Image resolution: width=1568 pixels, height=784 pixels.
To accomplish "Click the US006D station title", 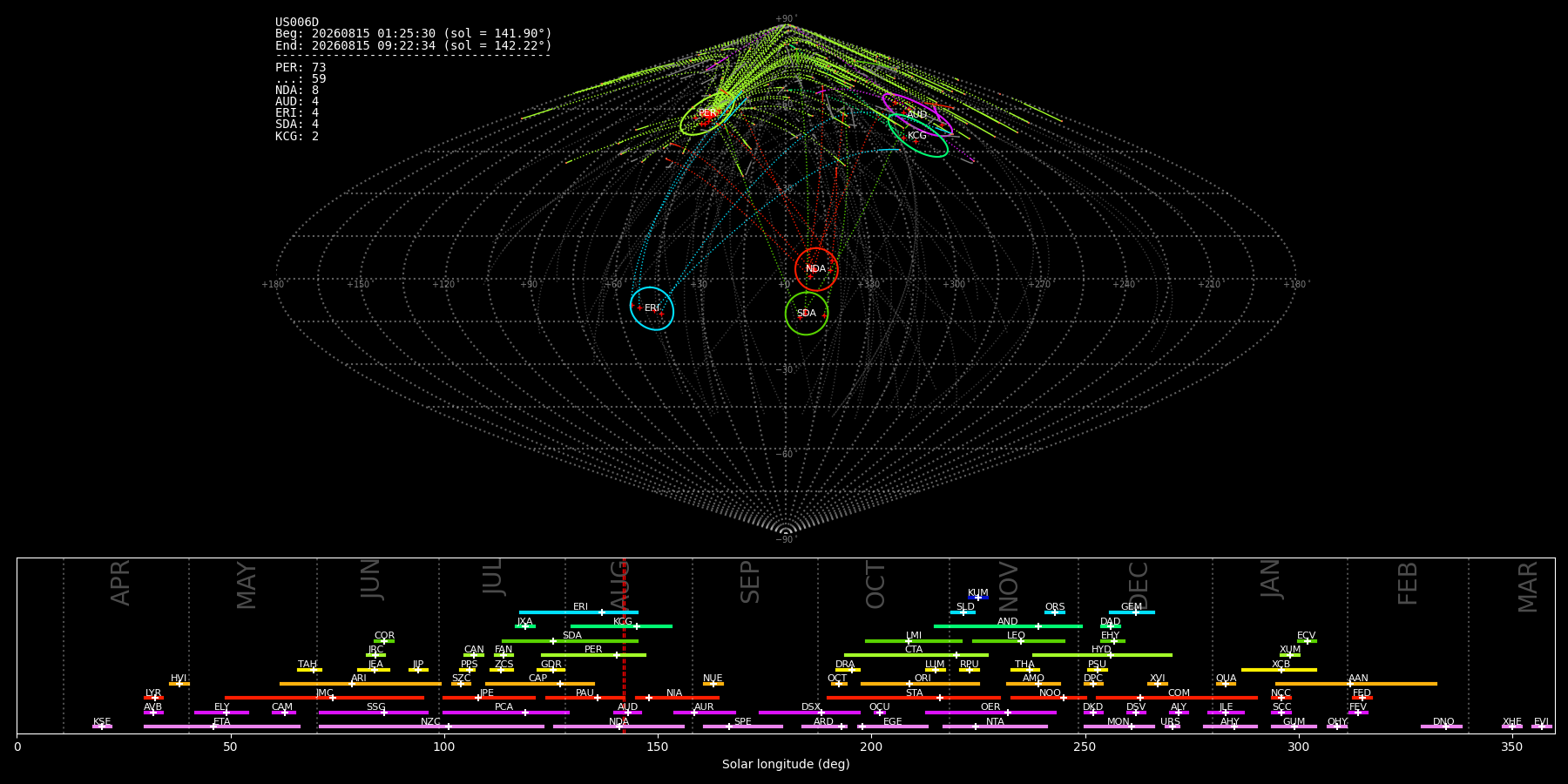I will point(297,23).
